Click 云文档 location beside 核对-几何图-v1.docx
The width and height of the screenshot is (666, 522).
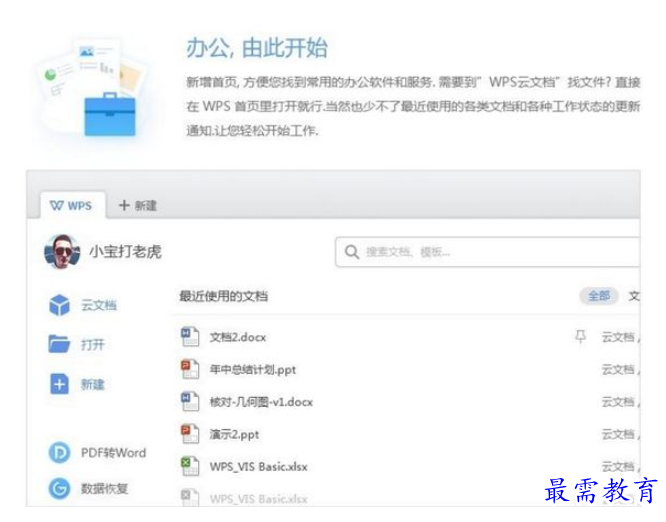[618, 402]
